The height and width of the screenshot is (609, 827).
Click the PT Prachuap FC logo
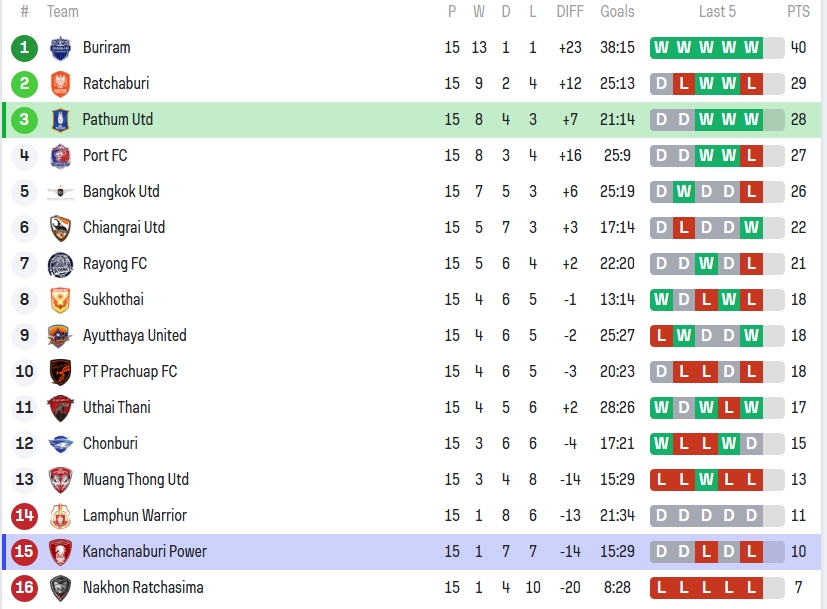pyautogui.click(x=60, y=372)
